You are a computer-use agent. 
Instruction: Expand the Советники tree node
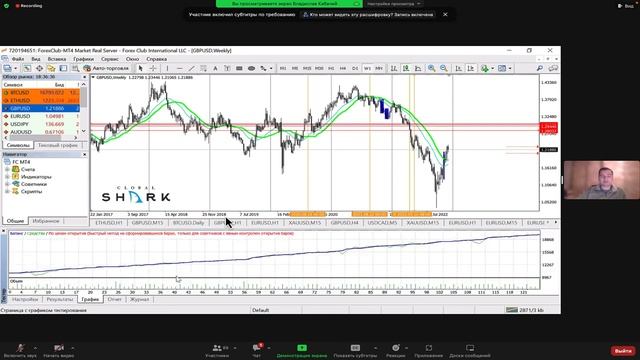point(7,184)
